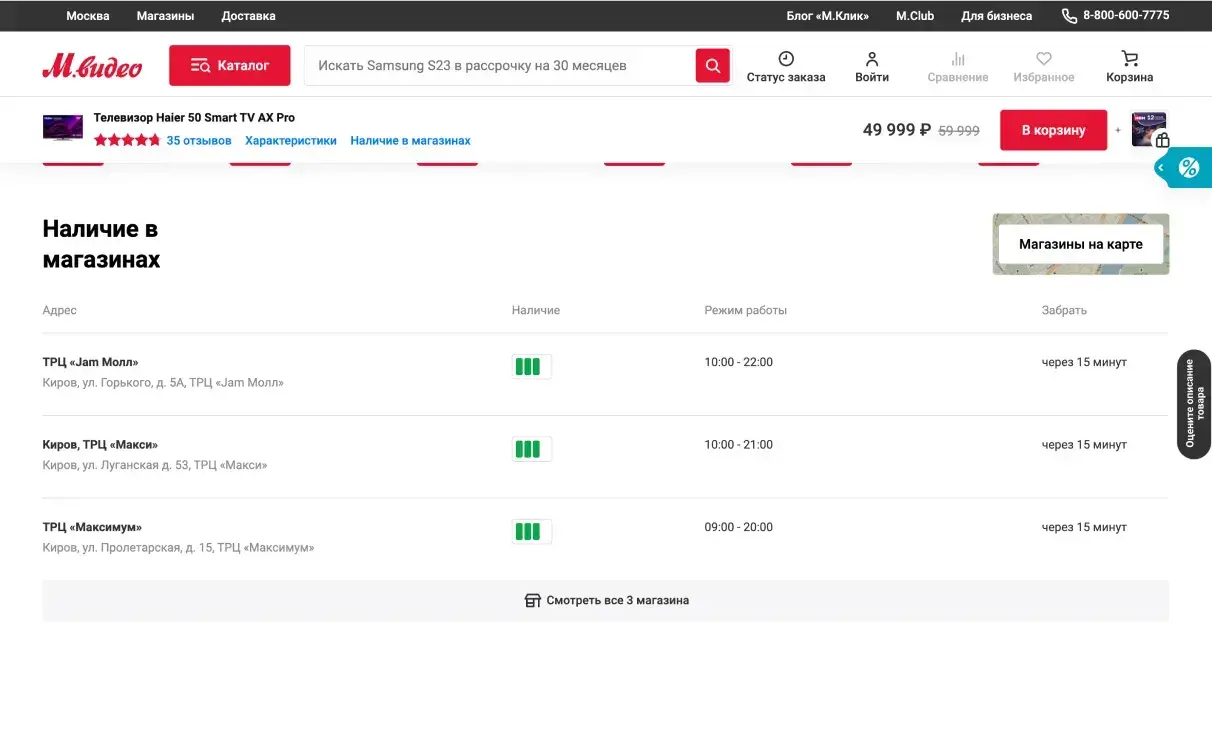The image size is (1212, 736).
Task: Click the phone handset icon
Action: pyautogui.click(x=1069, y=16)
